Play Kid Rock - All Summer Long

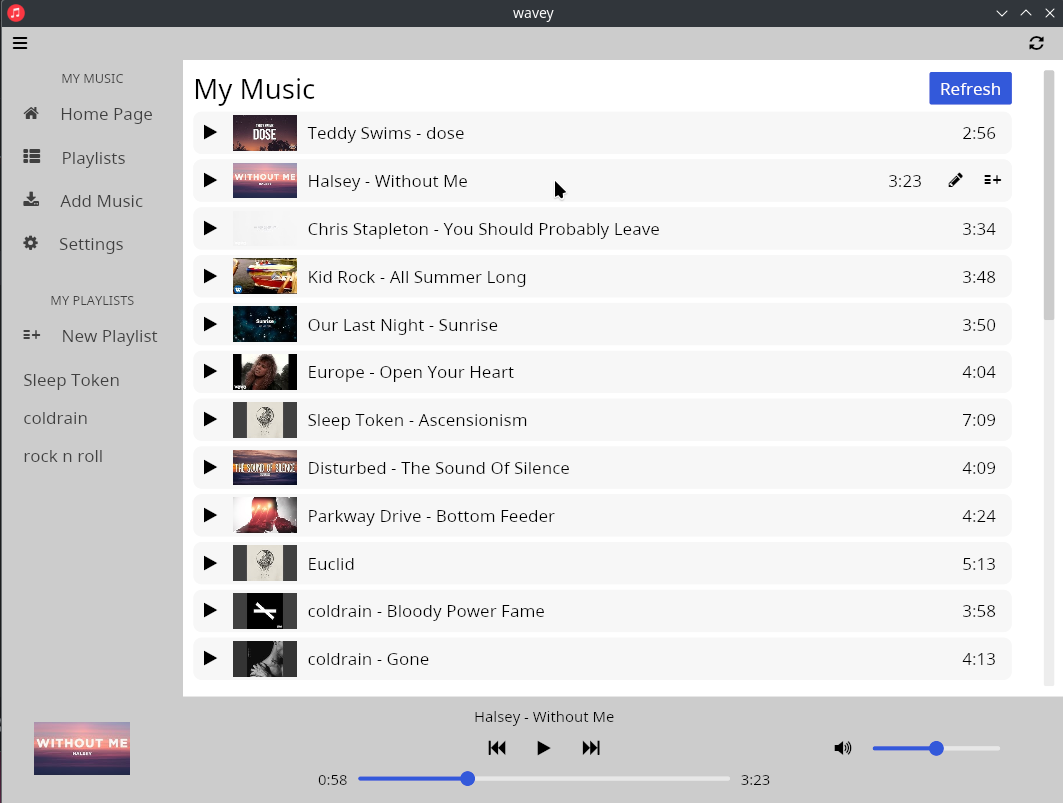210,276
